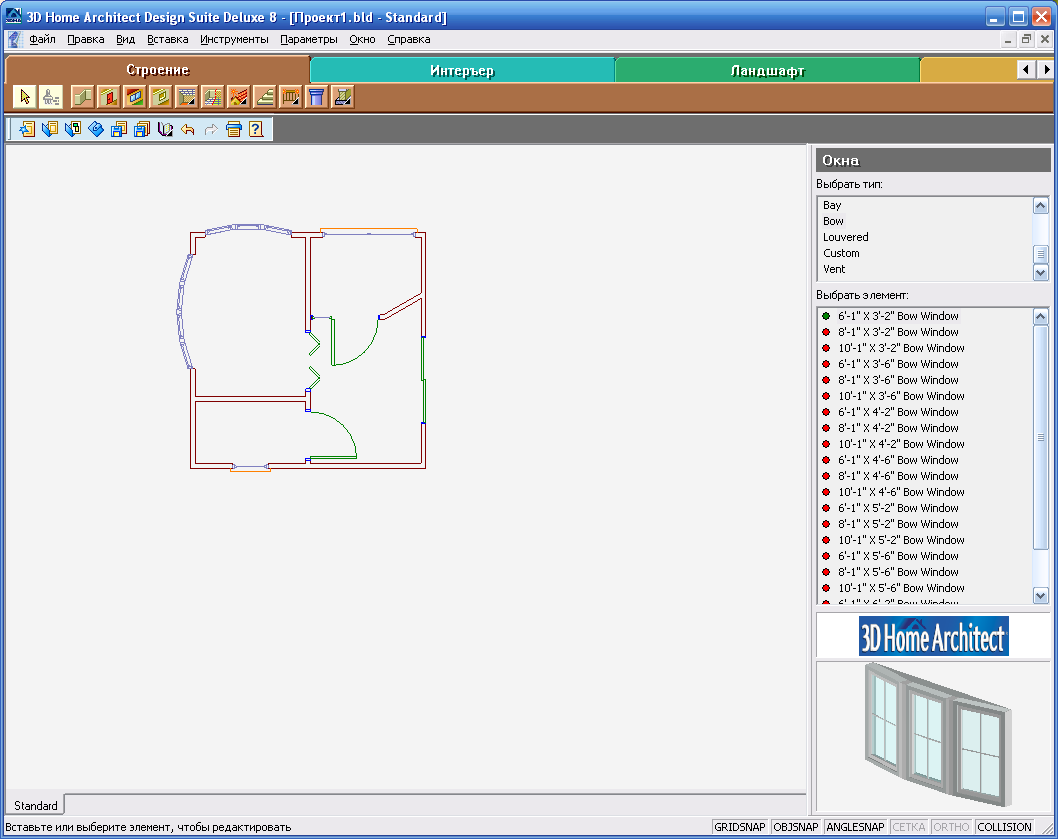Pick the Doors tool with red door
This screenshot has height=839, width=1058.
pyautogui.click(x=109, y=97)
